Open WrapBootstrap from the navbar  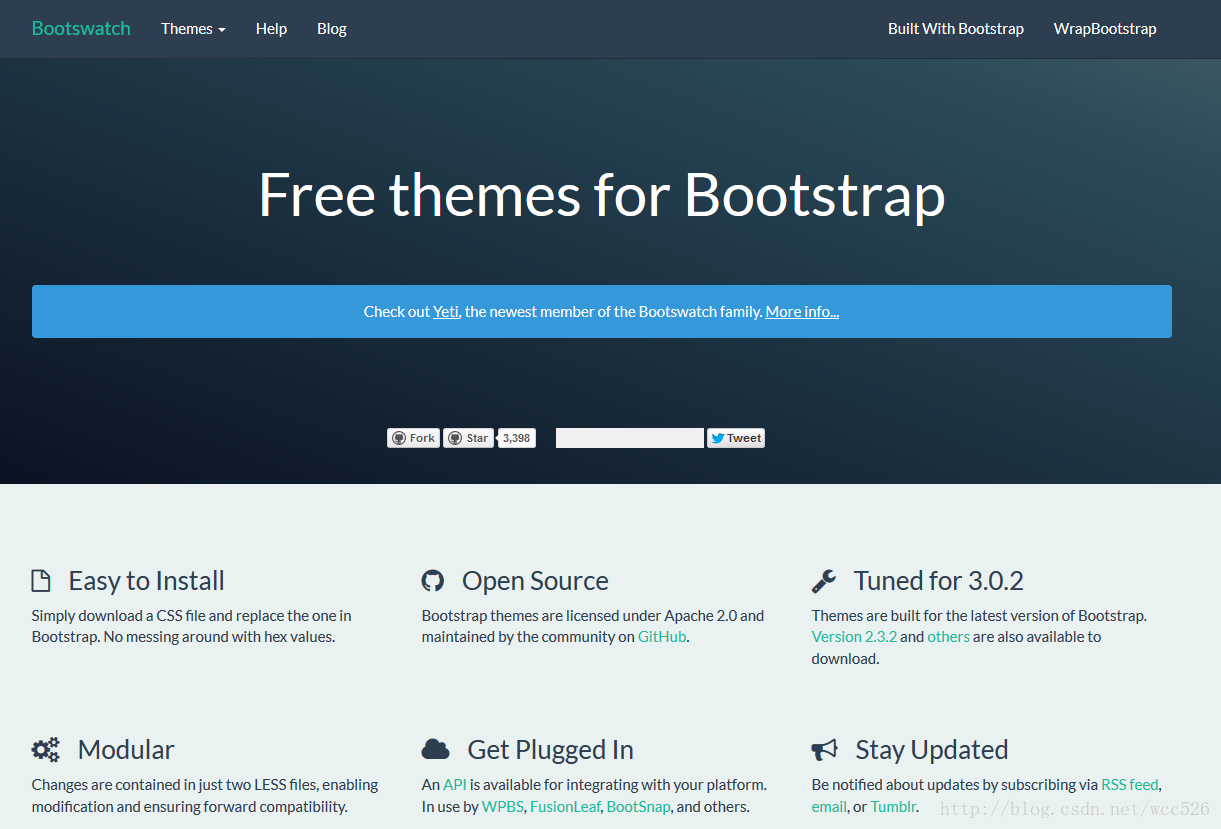(x=1105, y=29)
